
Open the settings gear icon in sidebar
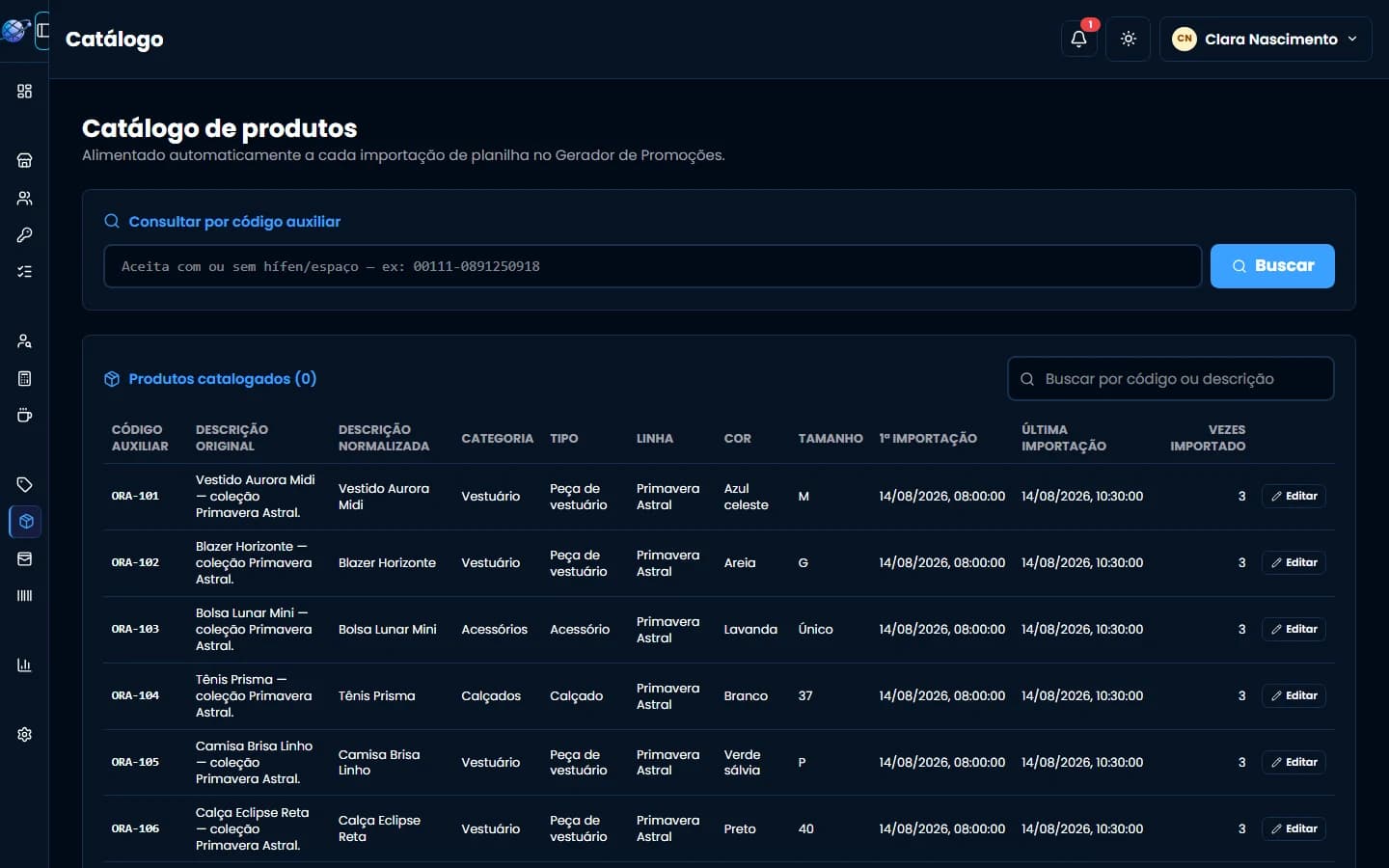point(25,734)
